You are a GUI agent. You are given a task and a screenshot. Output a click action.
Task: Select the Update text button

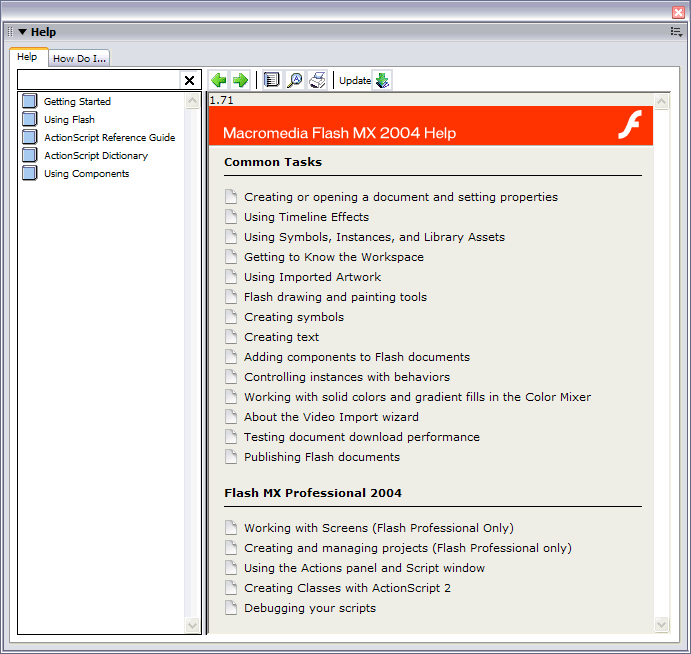pyautogui.click(x=355, y=81)
